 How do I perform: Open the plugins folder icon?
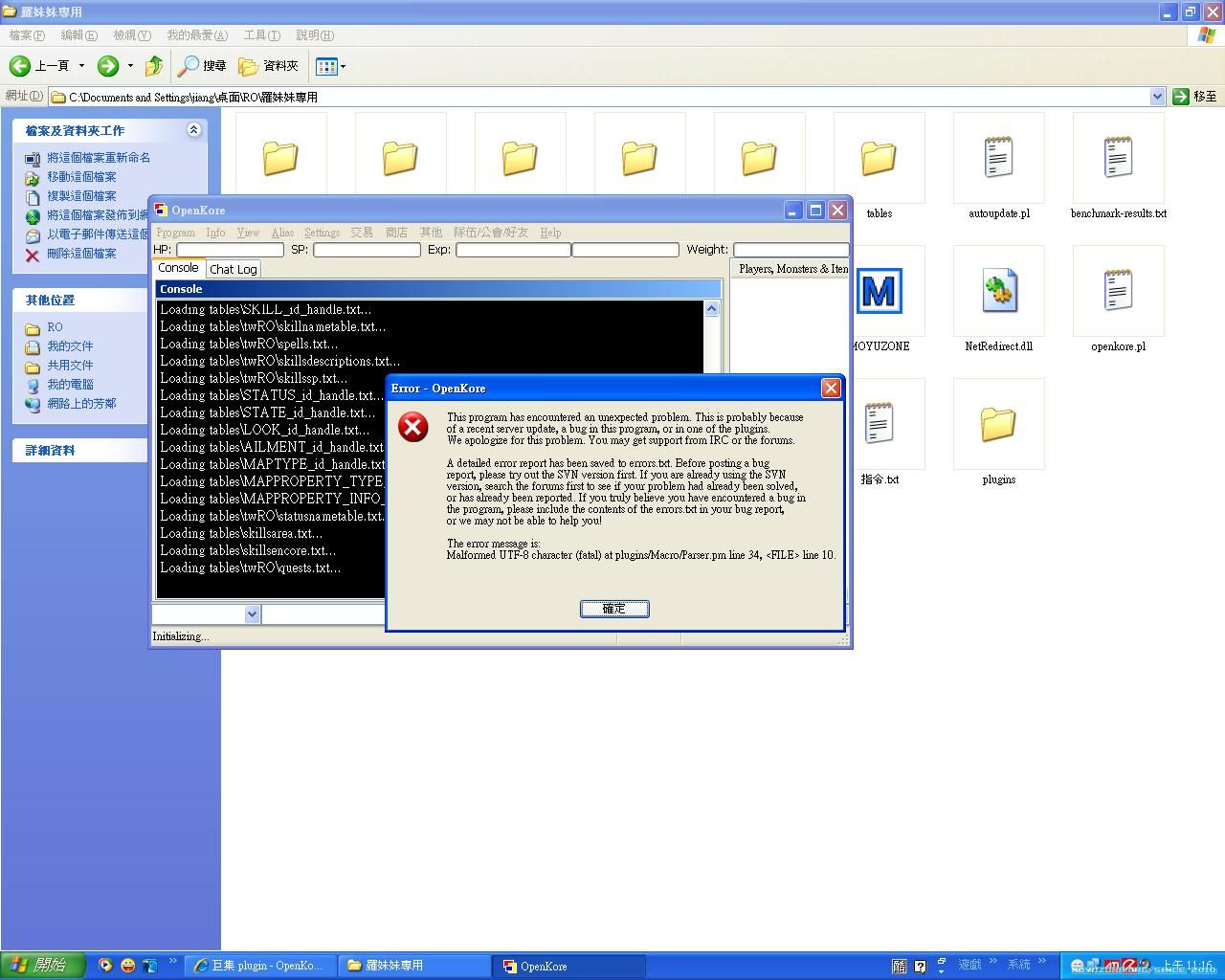tap(998, 424)
